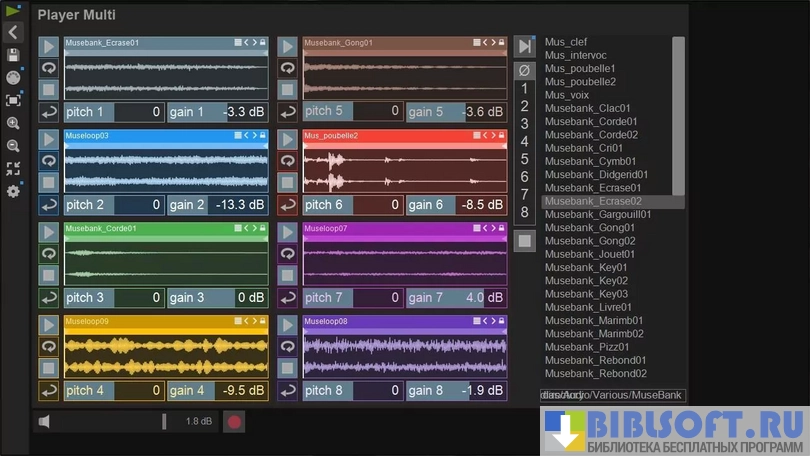Collapse the panel with the left chevron
Screen dimensions: 810x456
tap(13, 32)
